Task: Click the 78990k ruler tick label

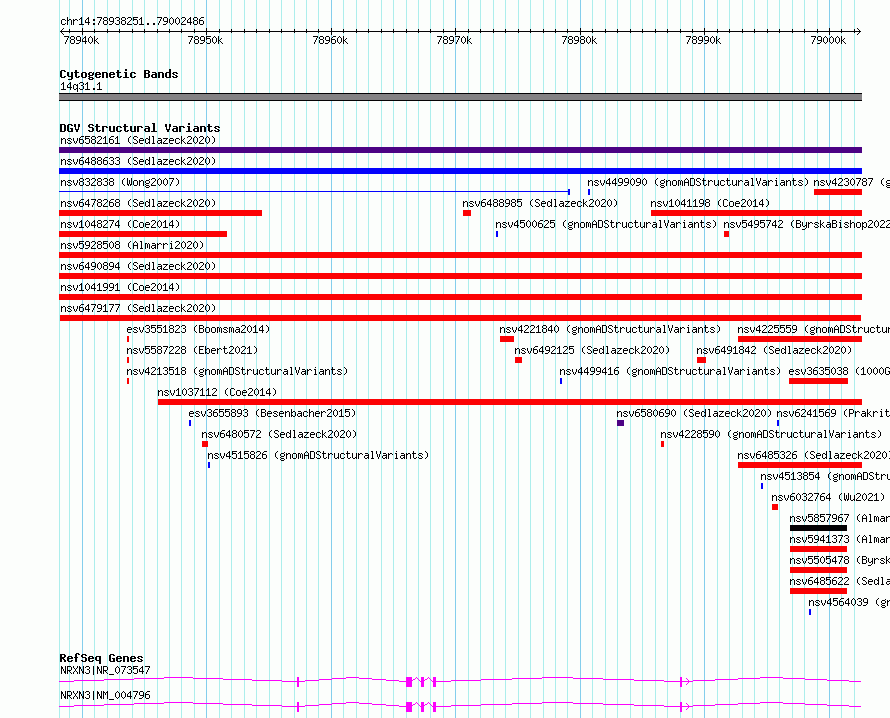Action: [703, 40]
